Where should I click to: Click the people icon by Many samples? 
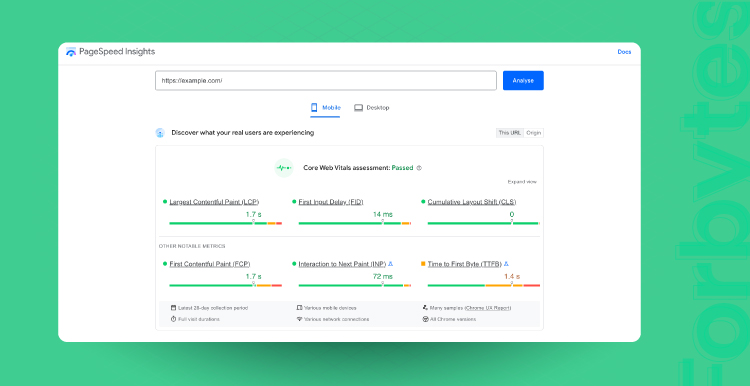click(425, 308)
